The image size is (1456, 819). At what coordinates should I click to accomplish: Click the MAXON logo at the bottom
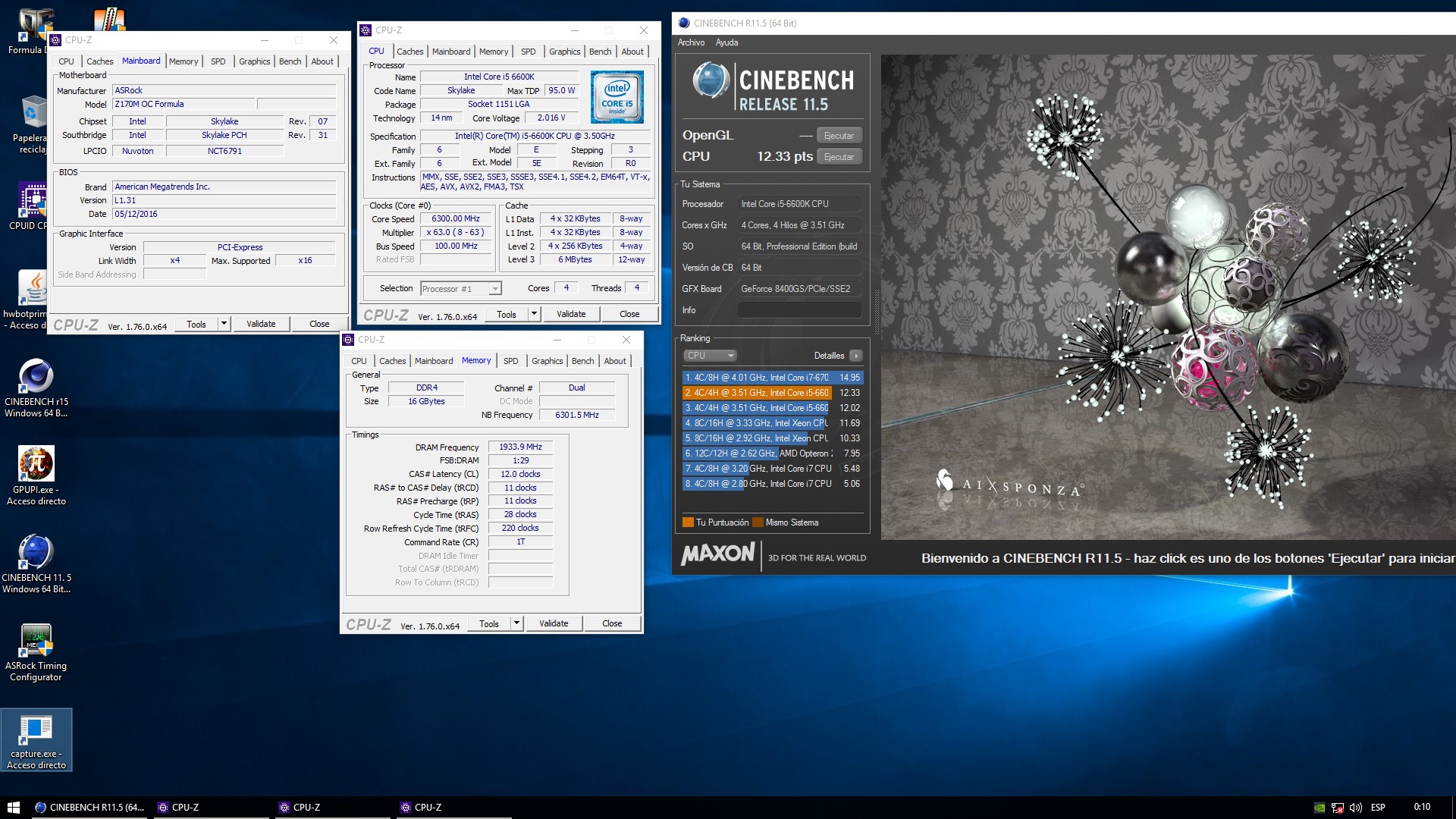coord(718,554)
